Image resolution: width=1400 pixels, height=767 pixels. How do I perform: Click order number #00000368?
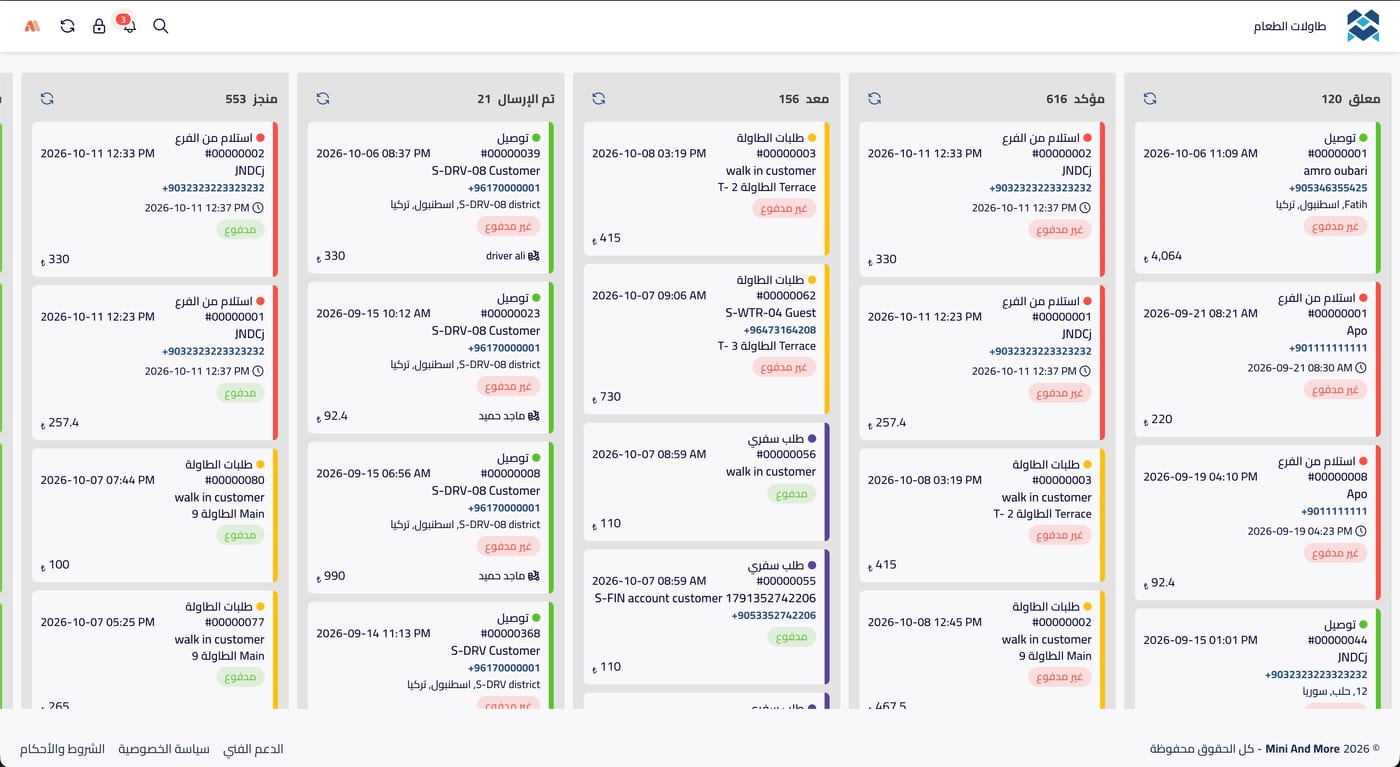coord(510,634)
